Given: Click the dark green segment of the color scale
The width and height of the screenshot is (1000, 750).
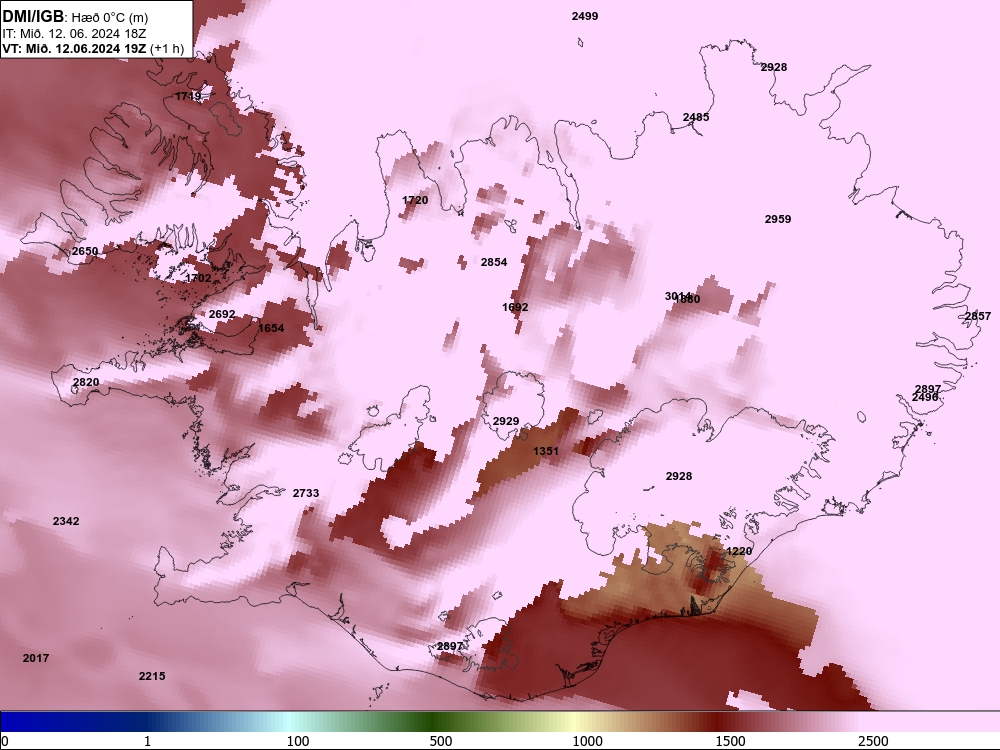Looking at the screenshot, I should 434,722.
